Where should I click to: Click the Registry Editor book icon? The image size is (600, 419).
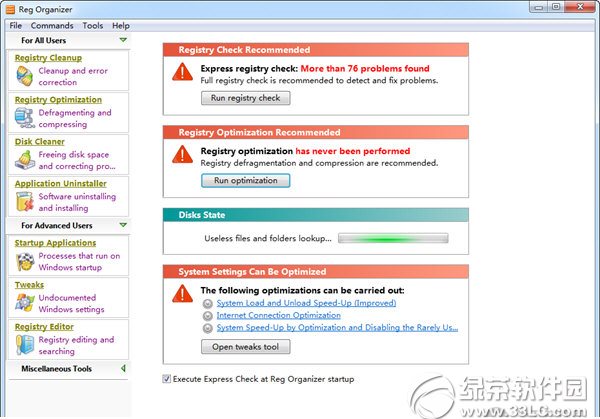coord(24,344)
